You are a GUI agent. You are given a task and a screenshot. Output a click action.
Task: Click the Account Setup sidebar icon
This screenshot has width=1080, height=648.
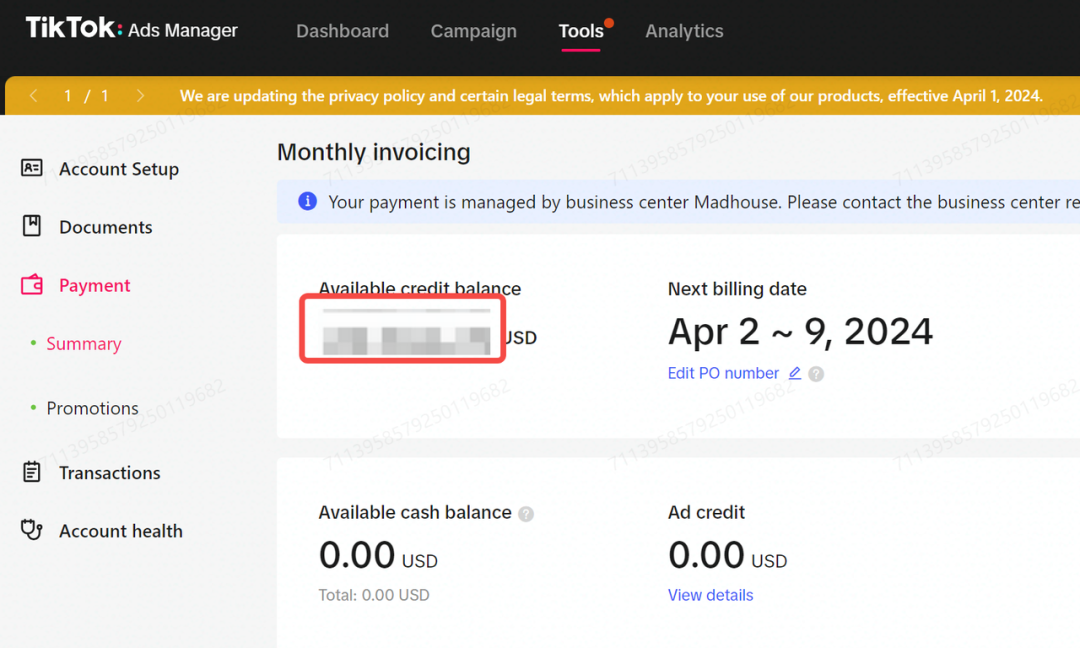[32, 168]
